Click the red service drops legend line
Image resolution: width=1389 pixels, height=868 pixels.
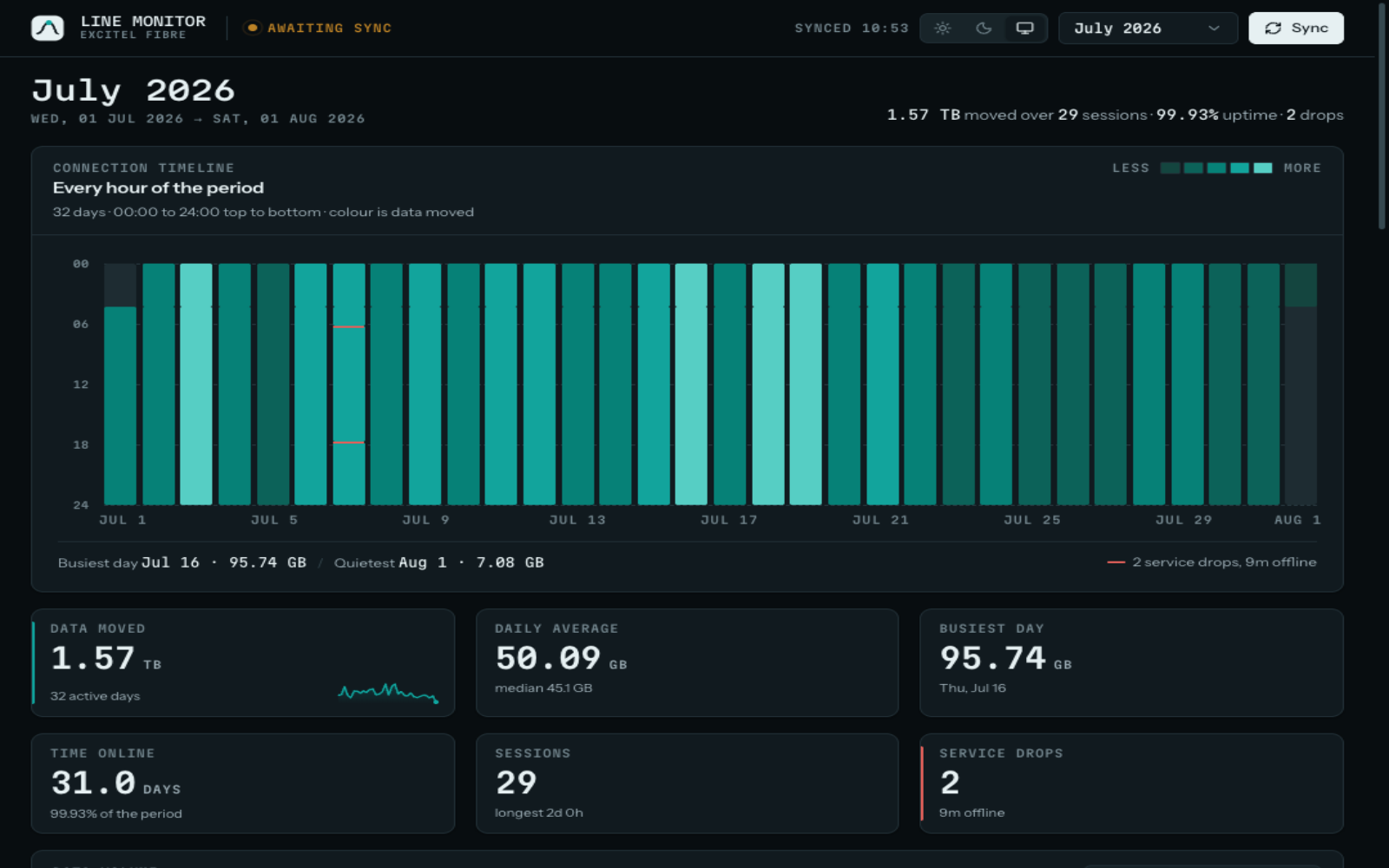(x=1116, y=562)
